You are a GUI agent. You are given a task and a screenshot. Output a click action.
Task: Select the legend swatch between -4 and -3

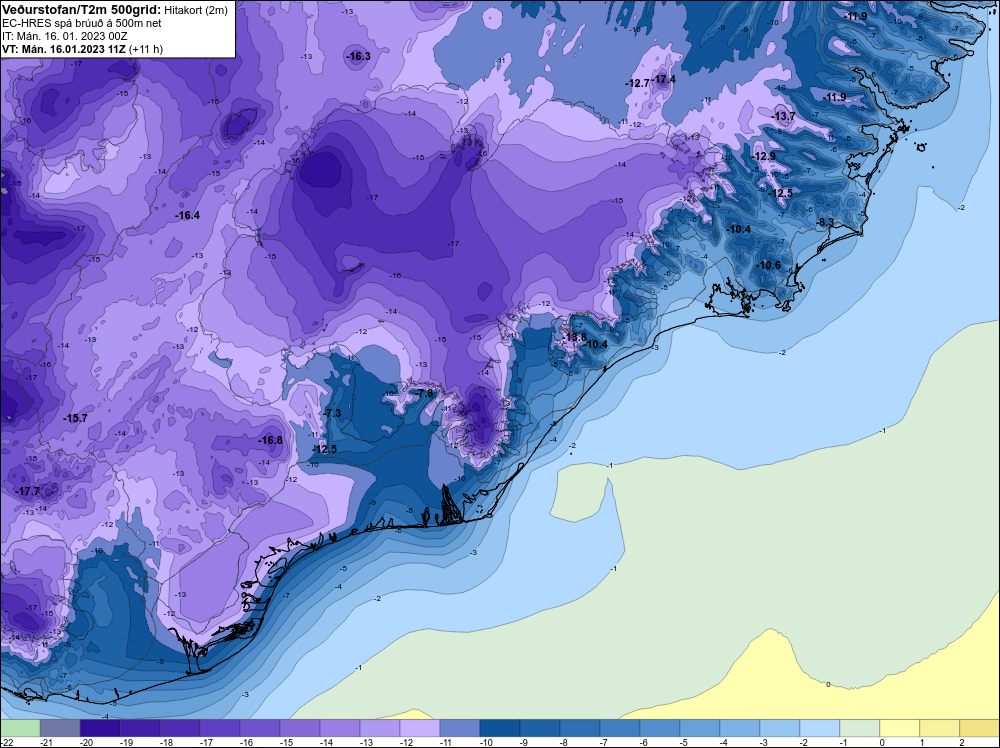pos(740,728)
